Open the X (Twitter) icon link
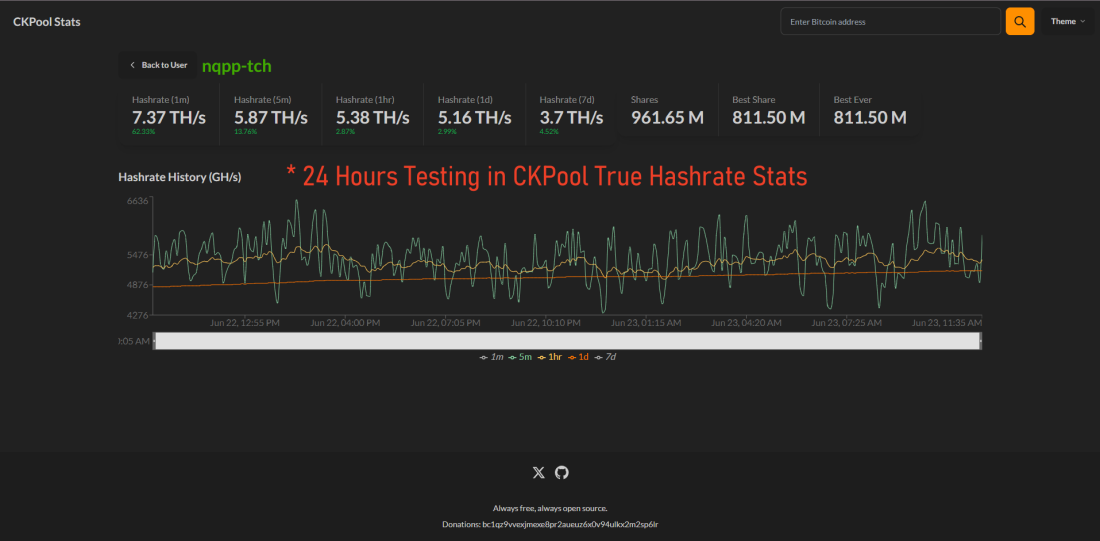The image size is (1100, 541). coord(539,472)
